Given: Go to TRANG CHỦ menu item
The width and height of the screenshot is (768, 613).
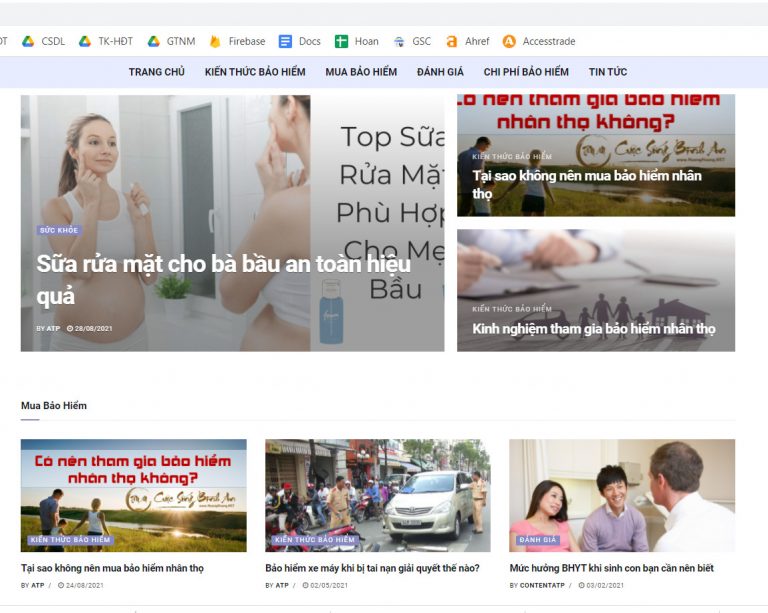Looking at the screenshot, I should [157, 72].
